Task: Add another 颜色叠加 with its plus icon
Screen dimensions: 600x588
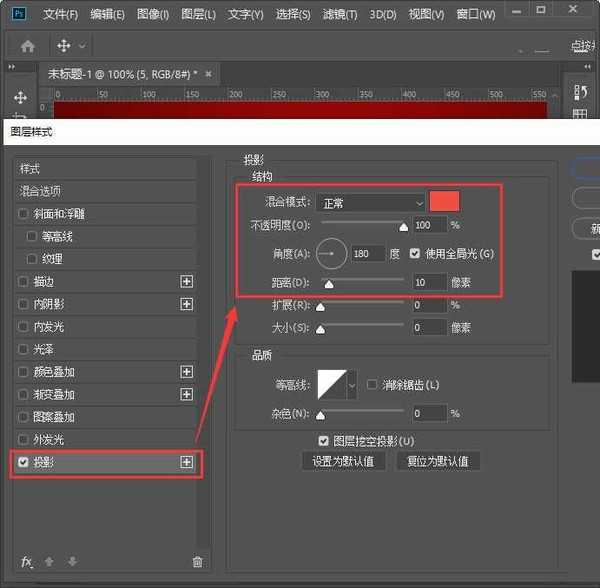Action: (186, 372)
